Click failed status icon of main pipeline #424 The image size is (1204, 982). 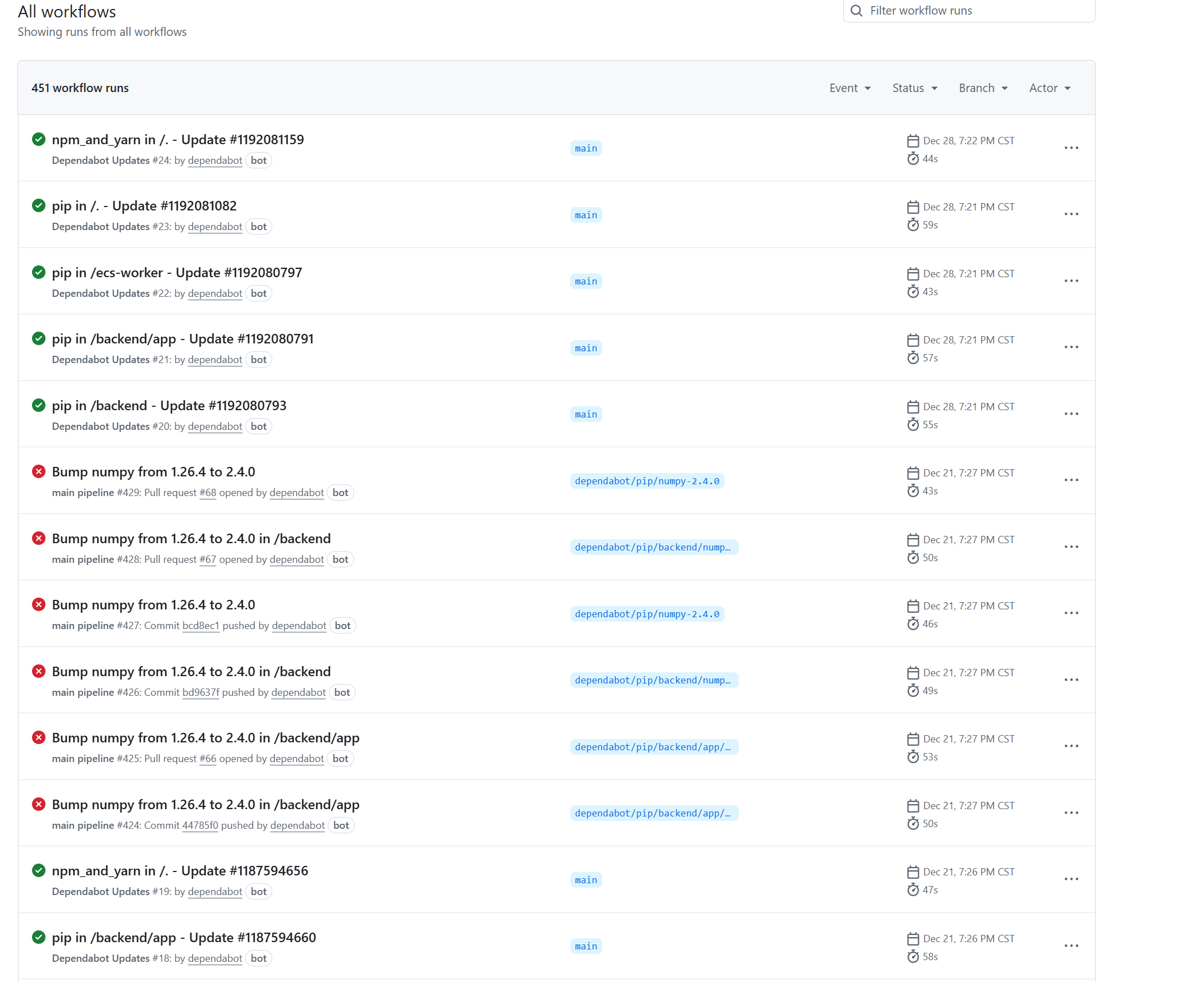(x=39, y=804)
